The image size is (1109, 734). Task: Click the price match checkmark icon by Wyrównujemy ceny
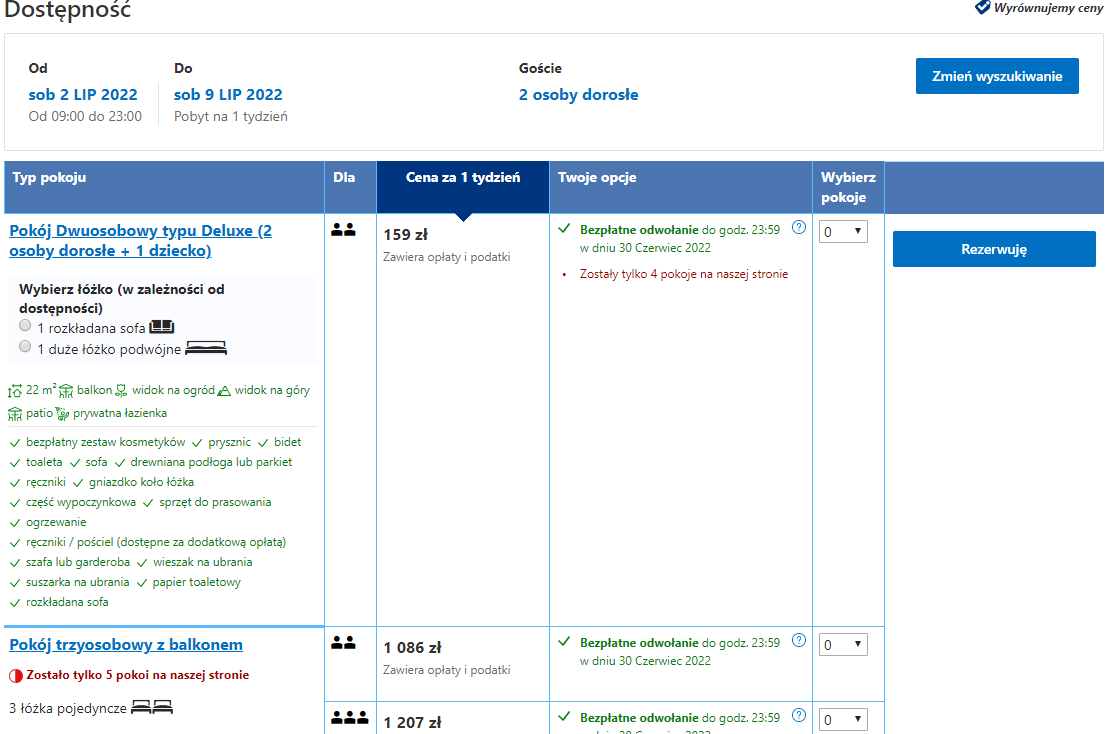tap(982, 8)
